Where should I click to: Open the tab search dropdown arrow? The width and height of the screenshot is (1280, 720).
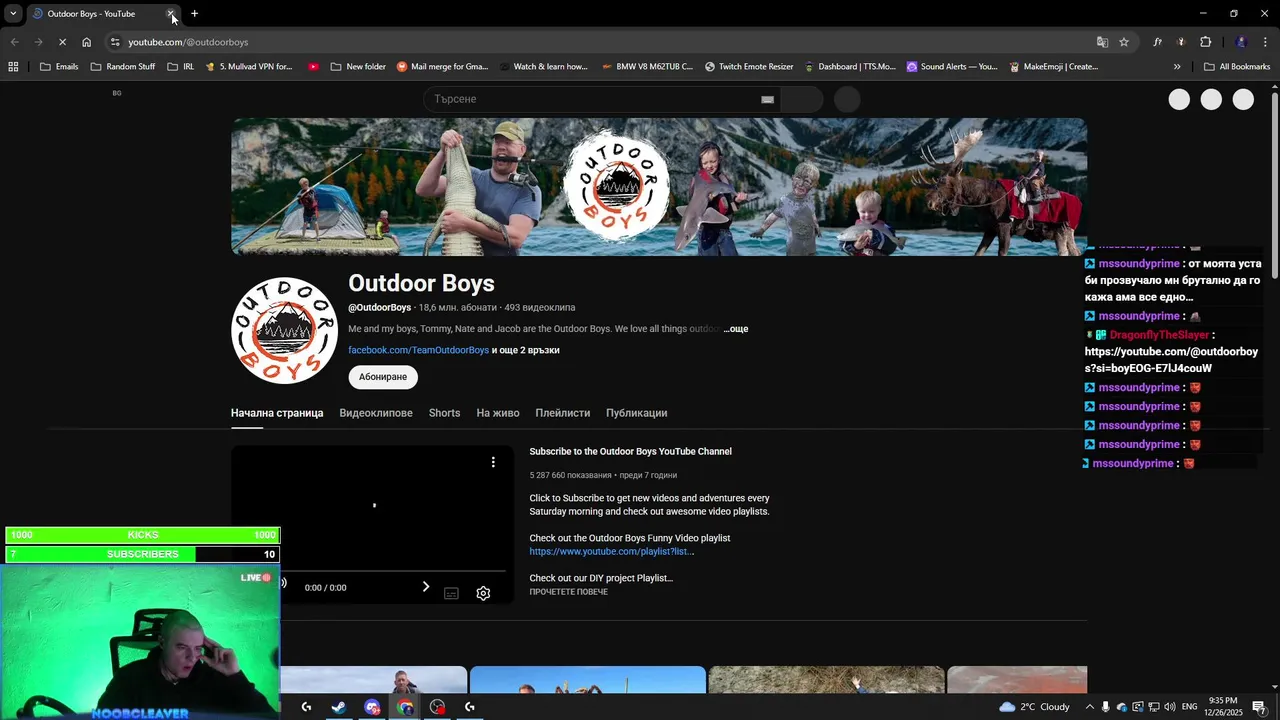tap(13, 14)
